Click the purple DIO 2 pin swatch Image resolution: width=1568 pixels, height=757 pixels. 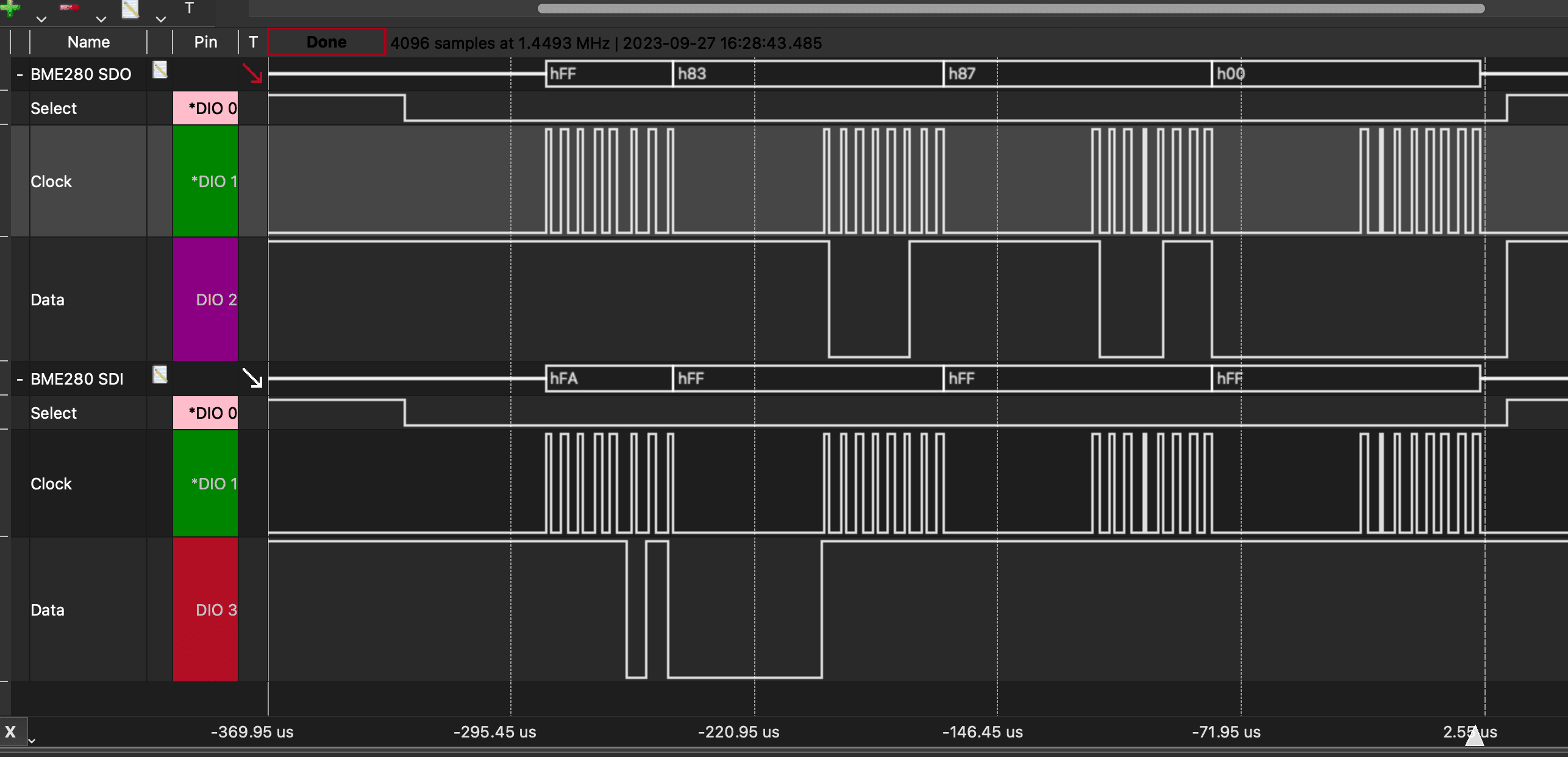205,299
